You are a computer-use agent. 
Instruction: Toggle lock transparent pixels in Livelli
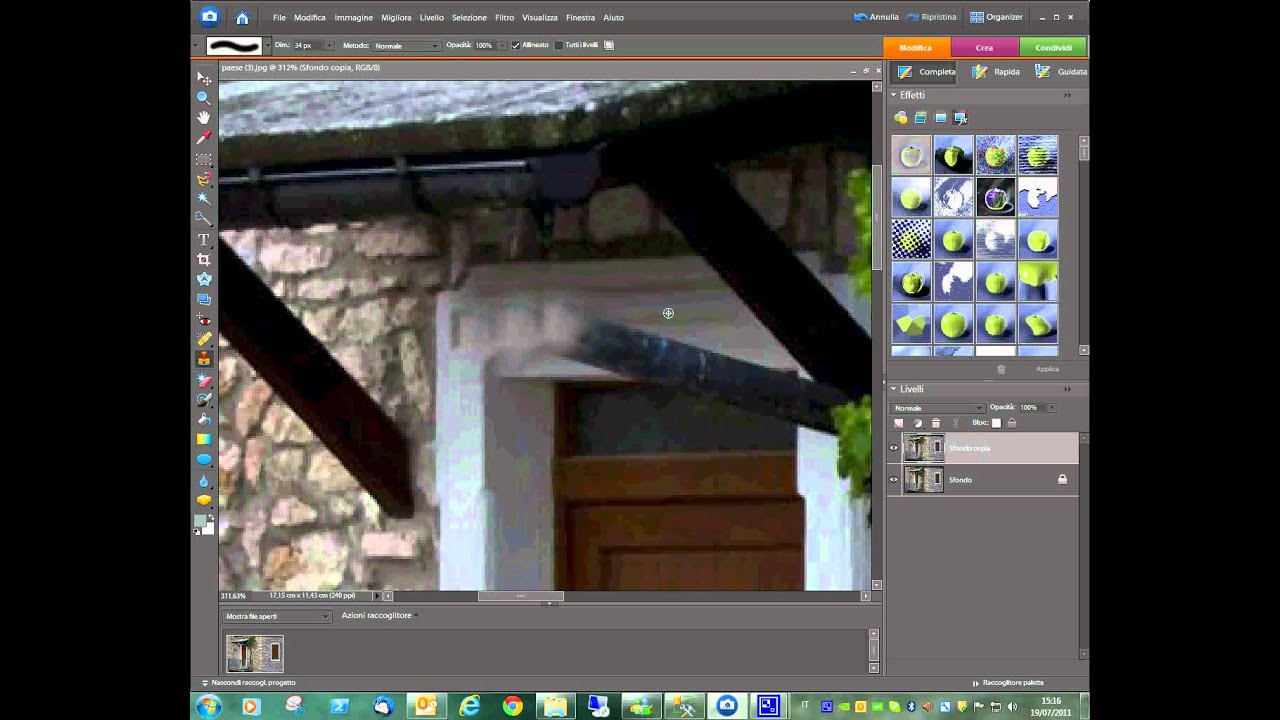point(996,423)
